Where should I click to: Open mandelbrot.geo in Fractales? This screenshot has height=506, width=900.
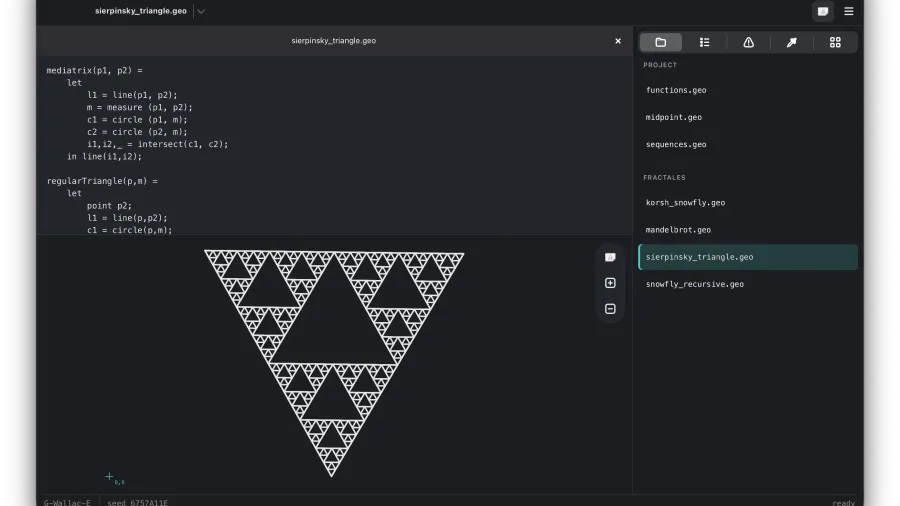point(678,230)
